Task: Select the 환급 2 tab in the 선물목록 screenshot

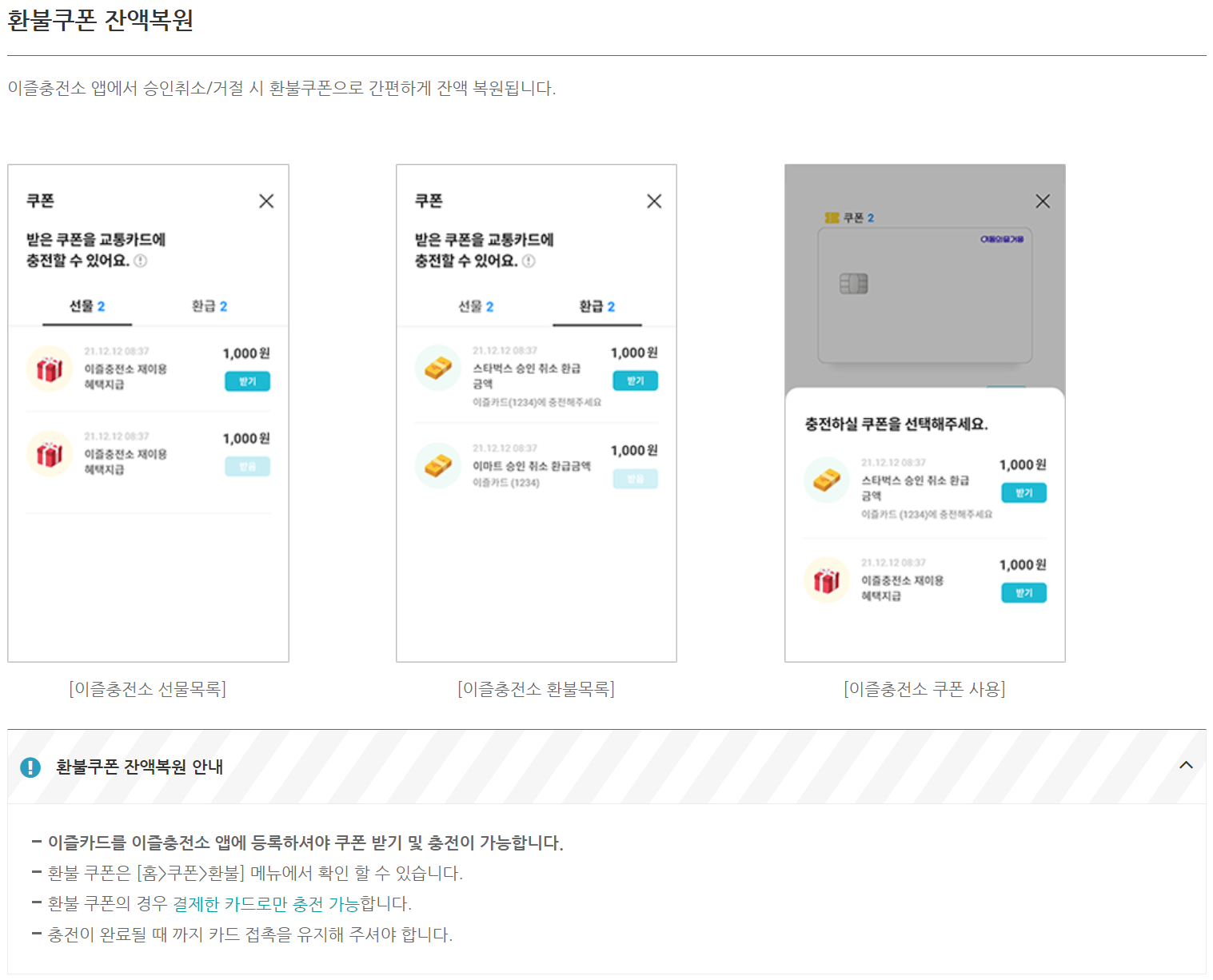Action: point(209,306)
